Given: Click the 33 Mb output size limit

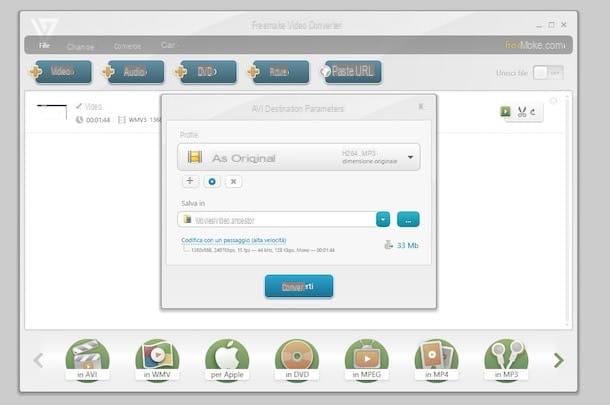Looking at the screenshot, I should [402, 245].
